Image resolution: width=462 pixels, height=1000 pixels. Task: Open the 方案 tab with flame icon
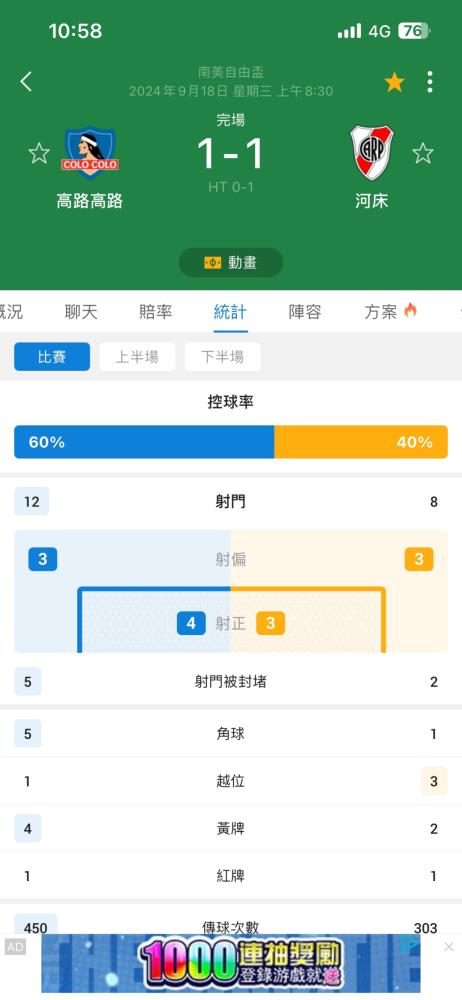click(x=391, y=312)
